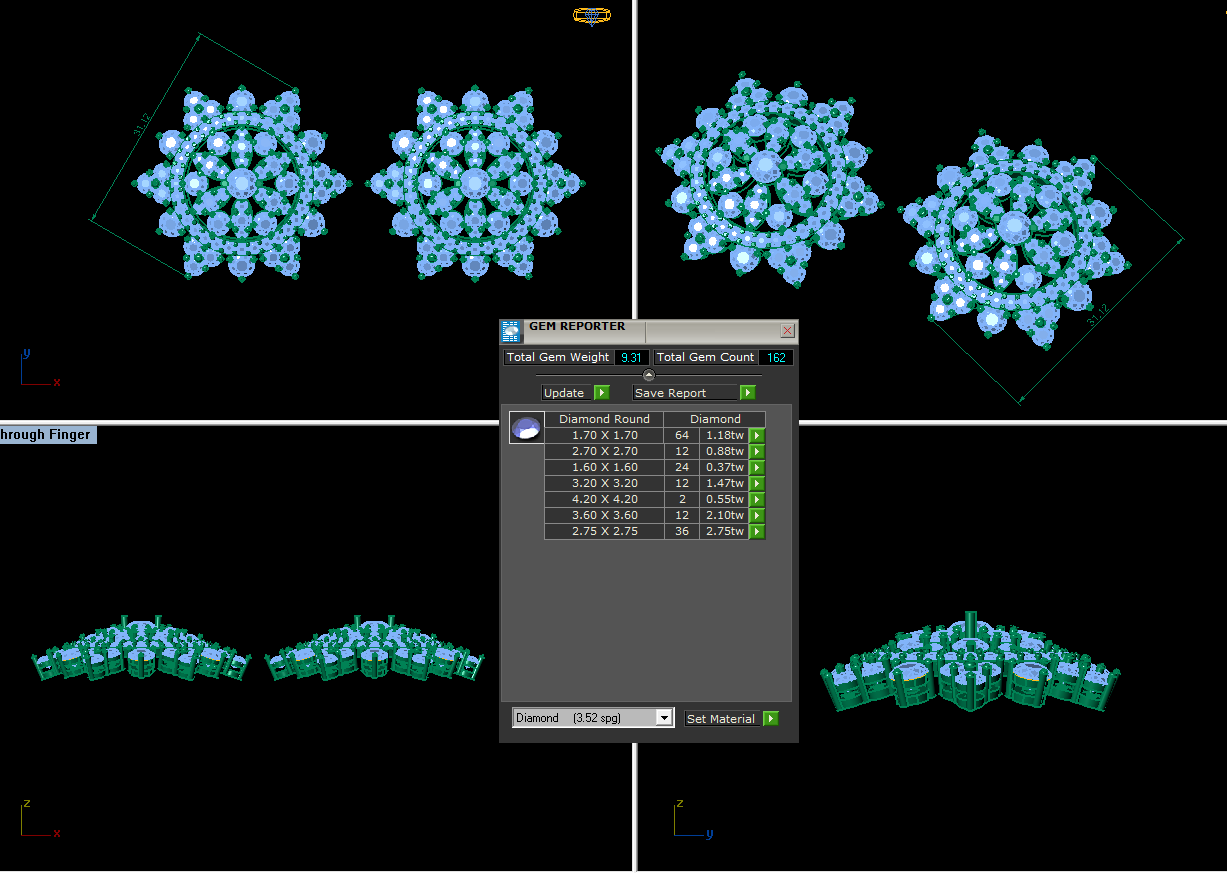Click the Total Gem Weight label

tap(558, 357)
